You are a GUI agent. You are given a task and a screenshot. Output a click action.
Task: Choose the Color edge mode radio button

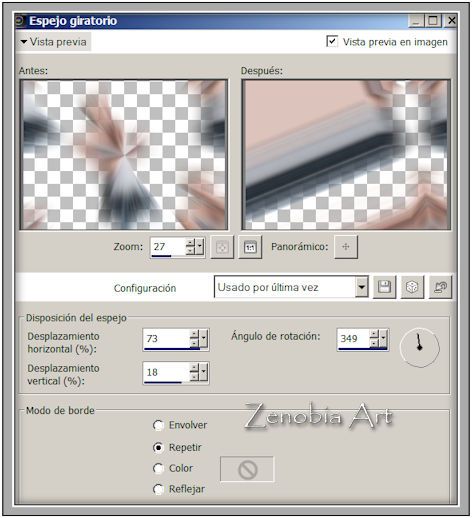tap(158, 468)
